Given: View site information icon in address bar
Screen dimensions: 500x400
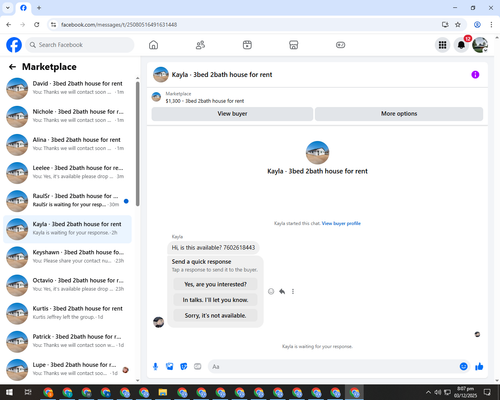Looking at the screenshot, I should coord(53,25).
